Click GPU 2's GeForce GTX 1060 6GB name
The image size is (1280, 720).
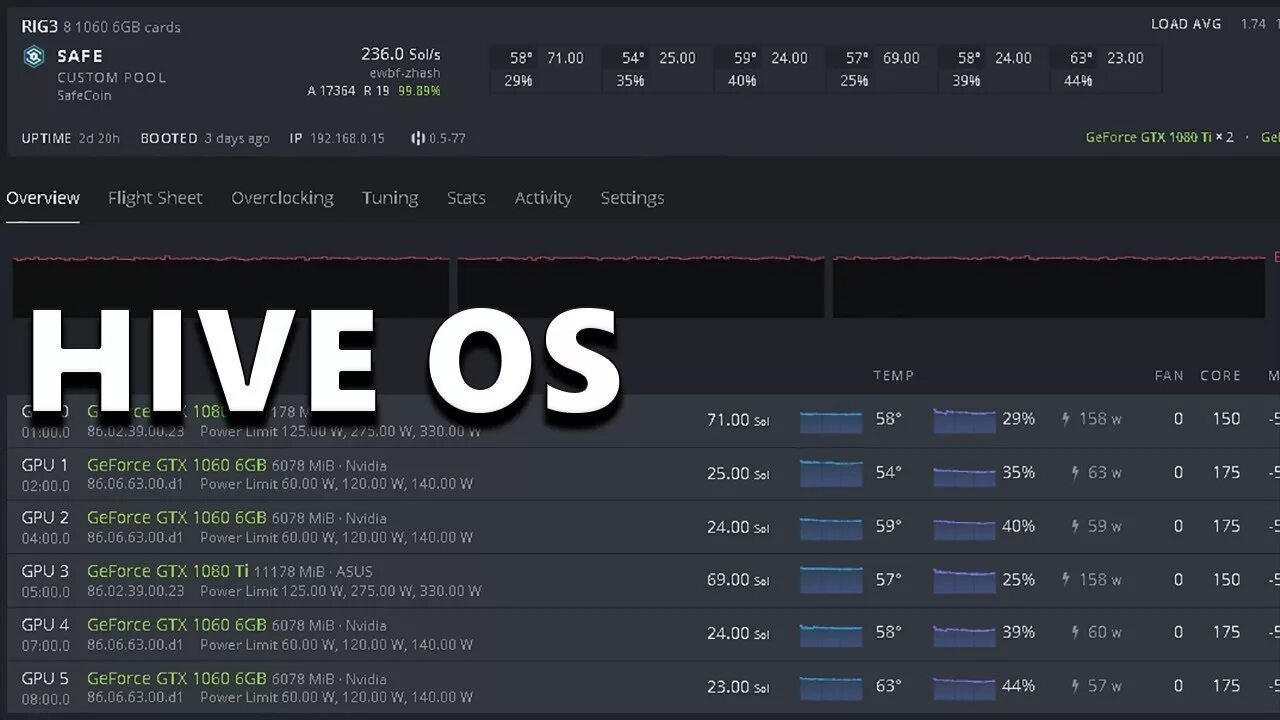[177, 518]
